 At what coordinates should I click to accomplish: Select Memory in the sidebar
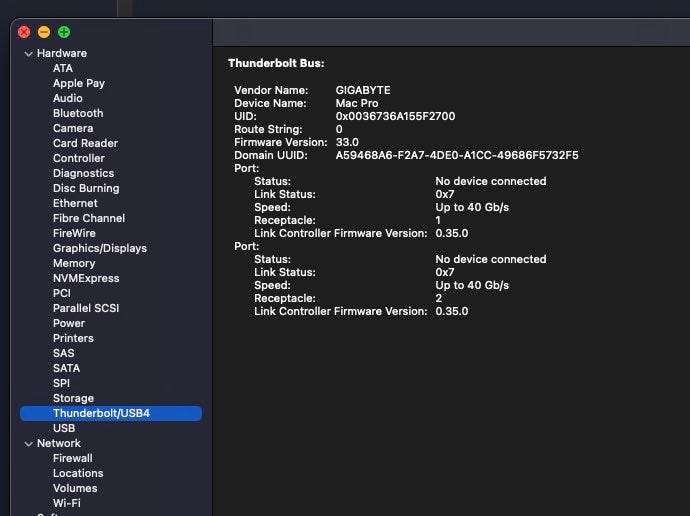coord(74,263)
